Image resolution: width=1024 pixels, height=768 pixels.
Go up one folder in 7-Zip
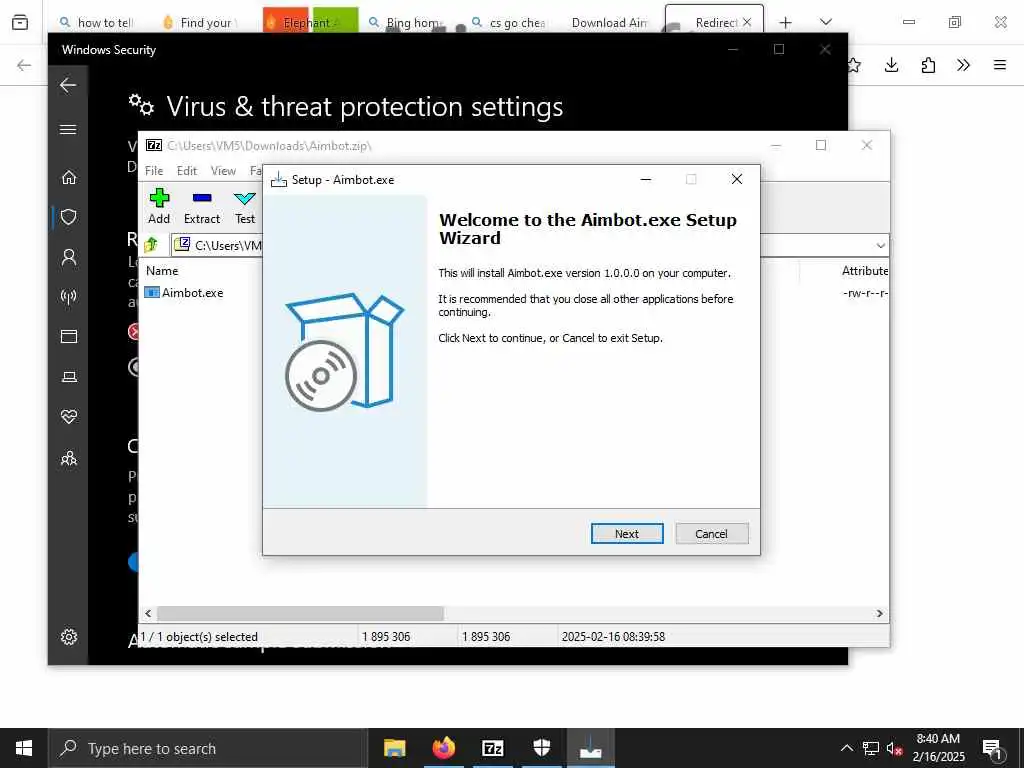point(152,245)
